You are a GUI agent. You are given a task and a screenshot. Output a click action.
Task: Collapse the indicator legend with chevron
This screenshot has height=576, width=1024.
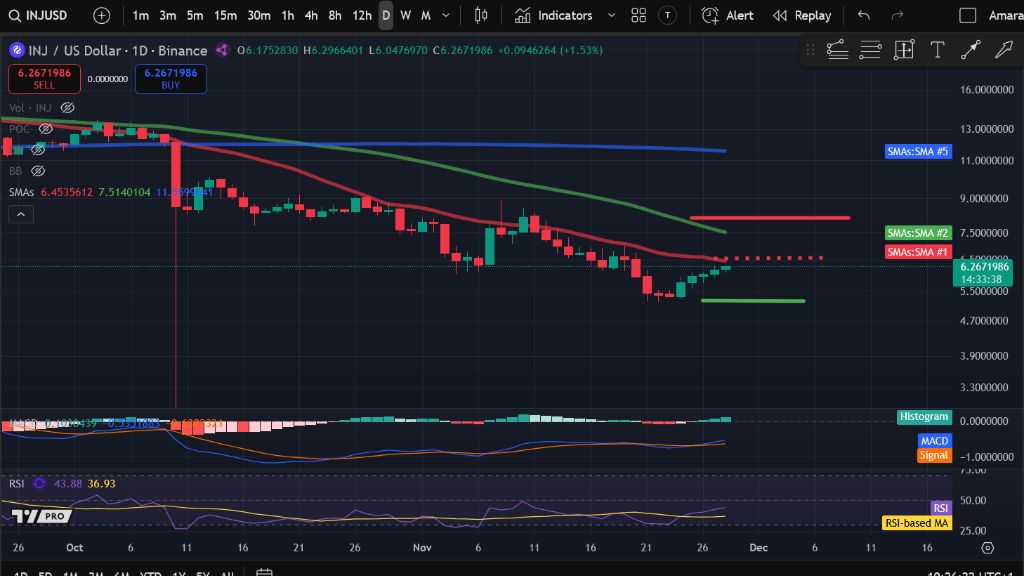click(x=20, y=214)
